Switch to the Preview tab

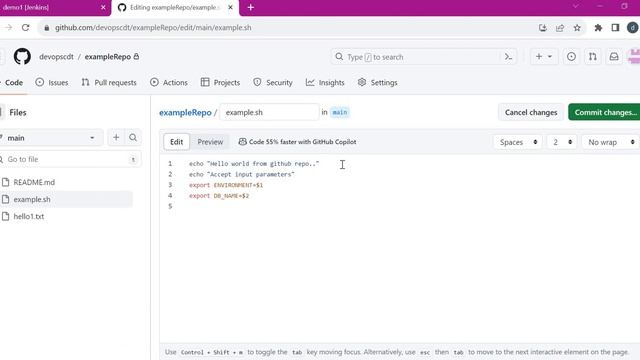(210, 142)
